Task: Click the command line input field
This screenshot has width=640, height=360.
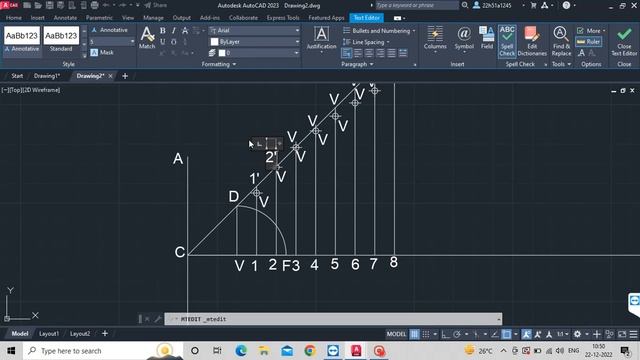Action: pyautogui.click(x=333, y=319)
